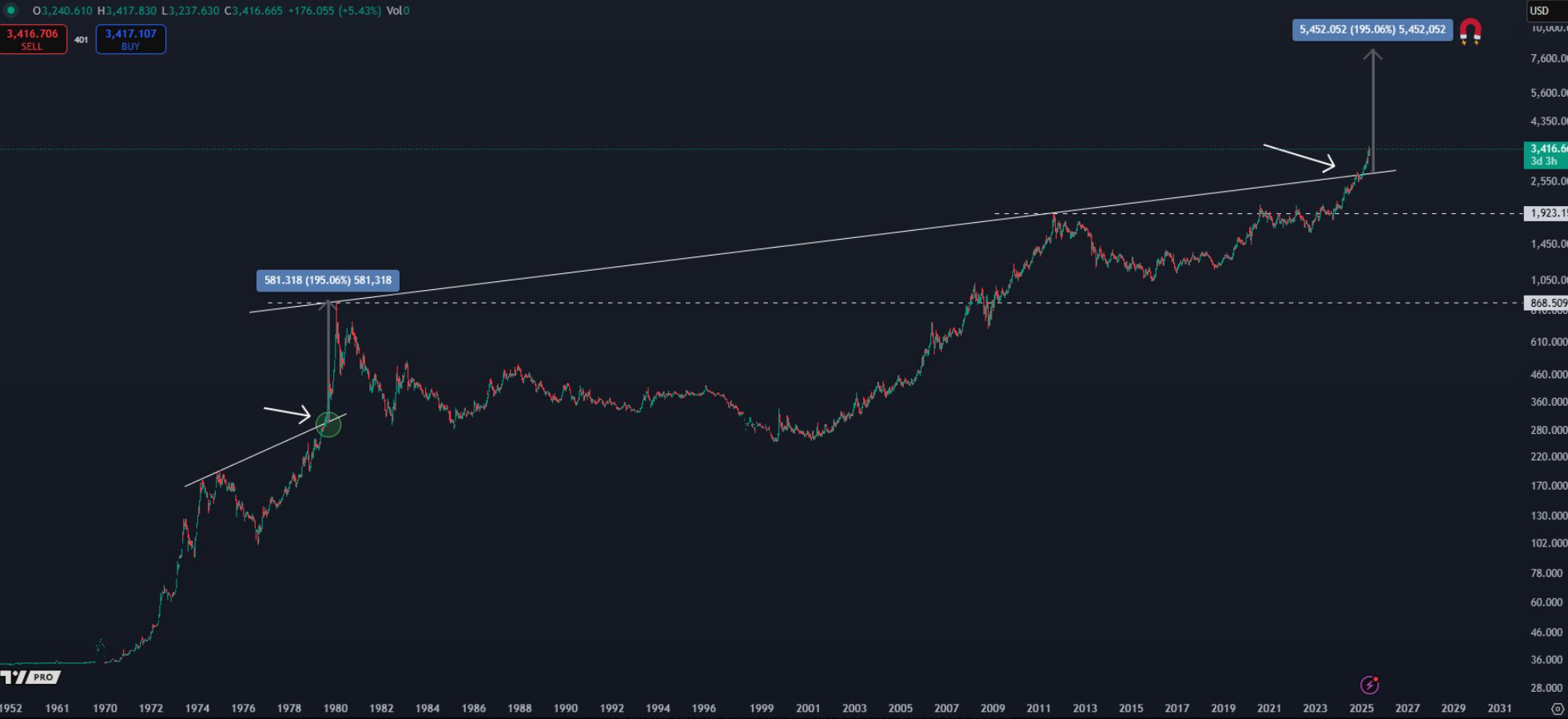This screenshot has width=1568, height=719.
Task: Click the 3d 3h countdown timer
Action: [x=1543, y=161]
